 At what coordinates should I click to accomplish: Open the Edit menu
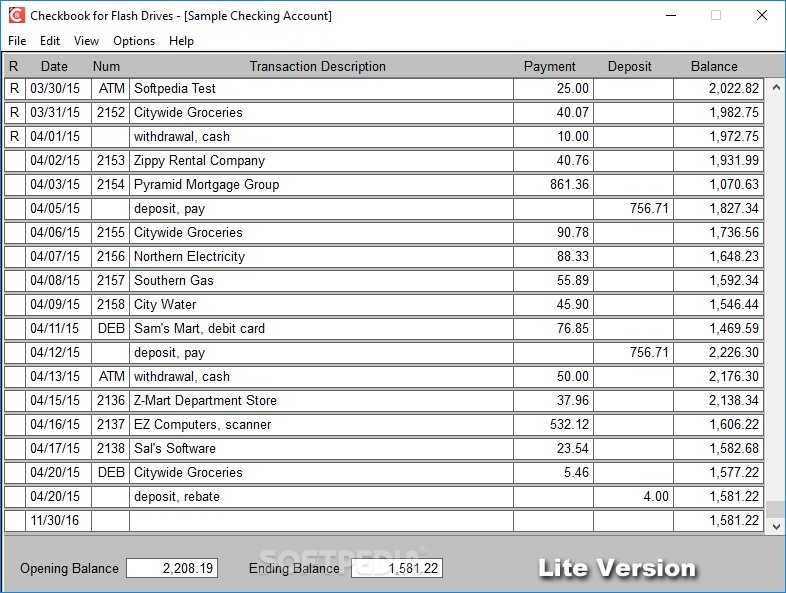point(50,41)
